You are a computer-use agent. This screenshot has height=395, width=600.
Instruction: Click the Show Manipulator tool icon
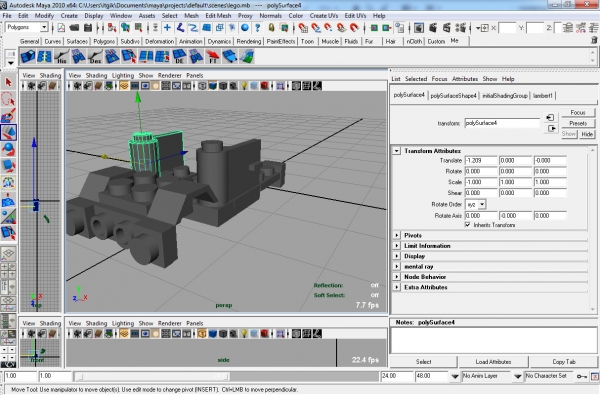[x=8, y=216]
